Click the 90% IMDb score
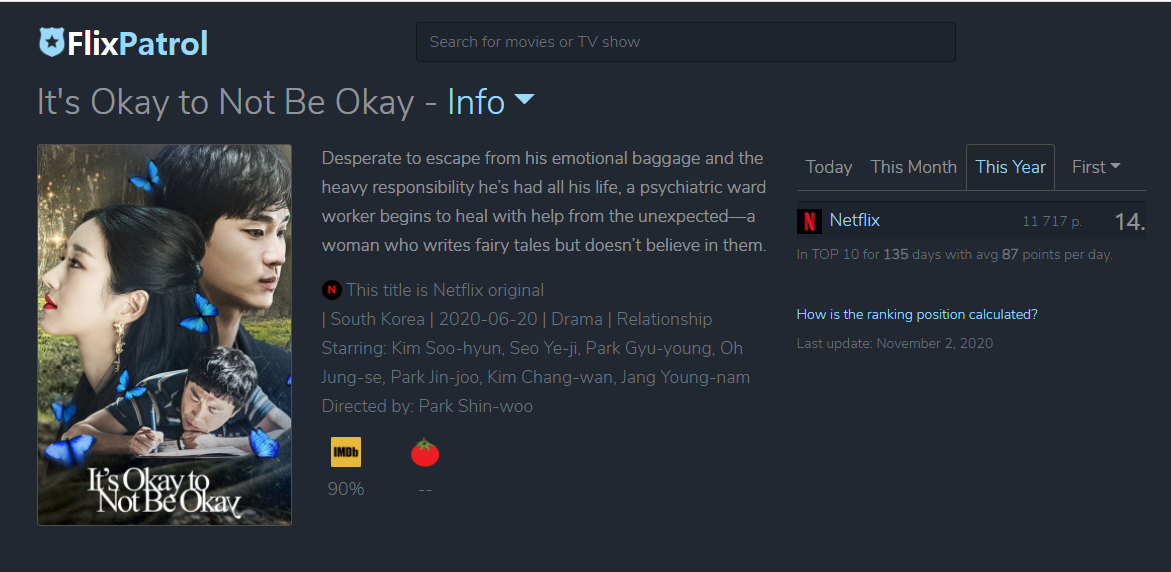The width and height of the screenshot is (1171, 572). coord(346,489)
